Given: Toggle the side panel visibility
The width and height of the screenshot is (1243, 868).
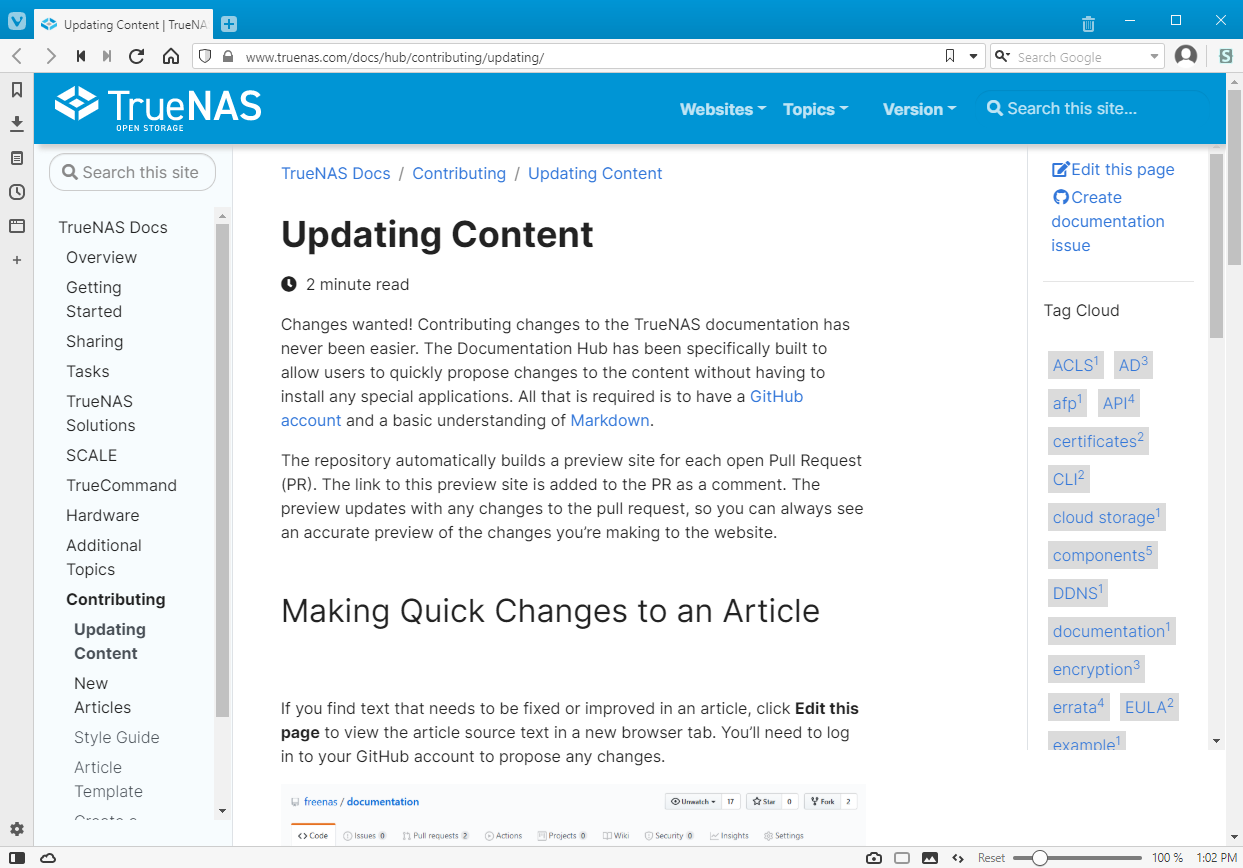Looking at the screenshot, I should (17, 858).
